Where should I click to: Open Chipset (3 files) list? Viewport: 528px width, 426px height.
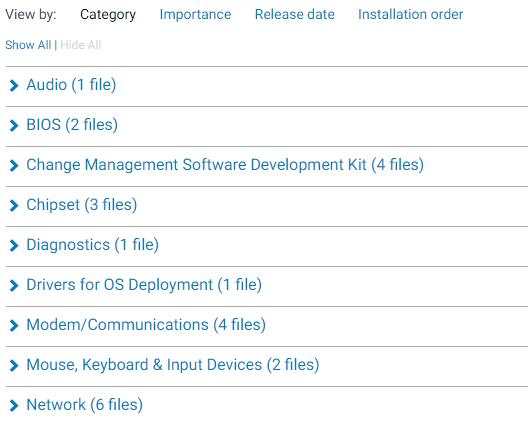point(81,205)
